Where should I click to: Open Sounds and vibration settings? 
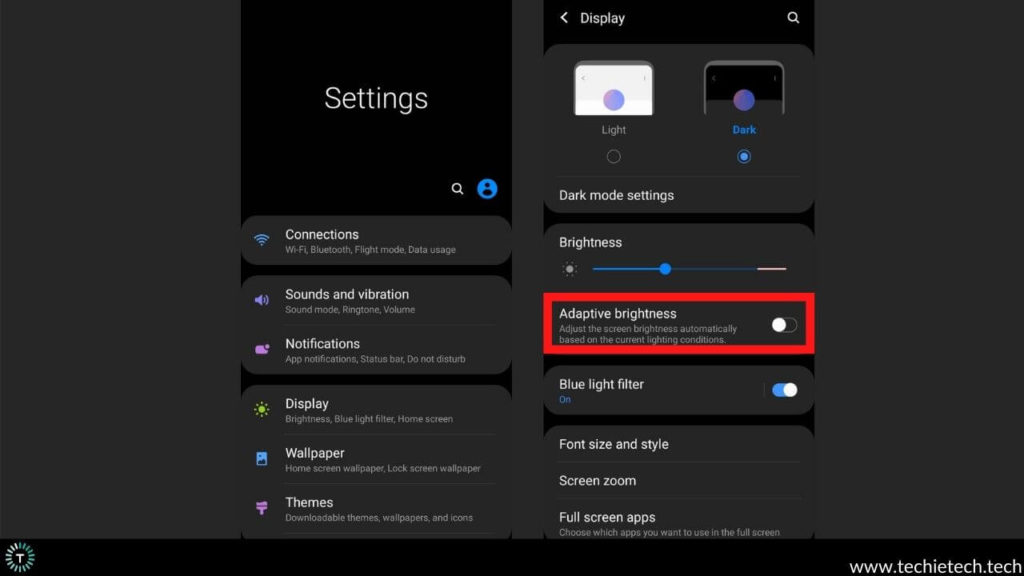(x=376, y=300)
